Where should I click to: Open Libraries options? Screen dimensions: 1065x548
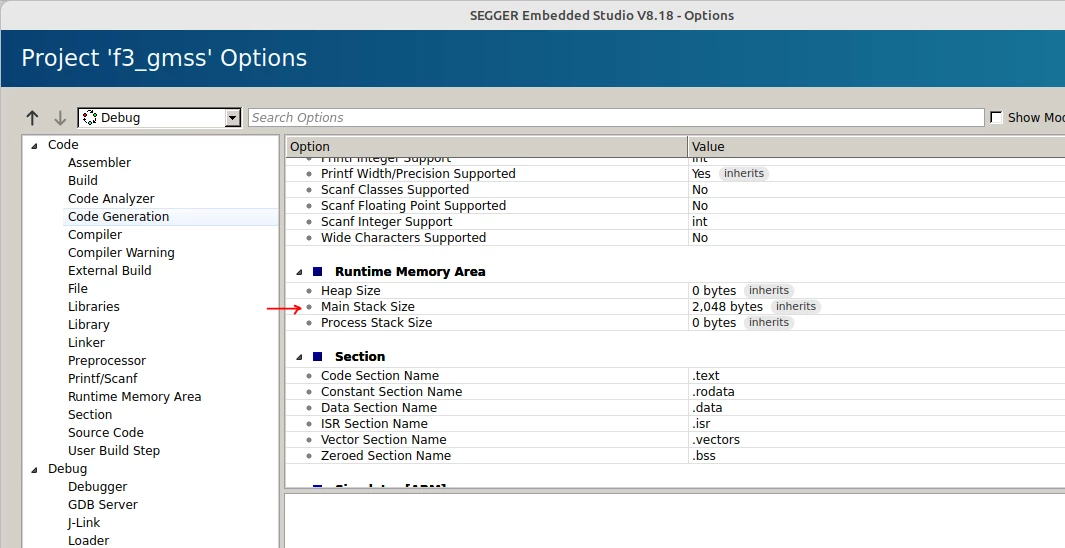tap(94, 306)
